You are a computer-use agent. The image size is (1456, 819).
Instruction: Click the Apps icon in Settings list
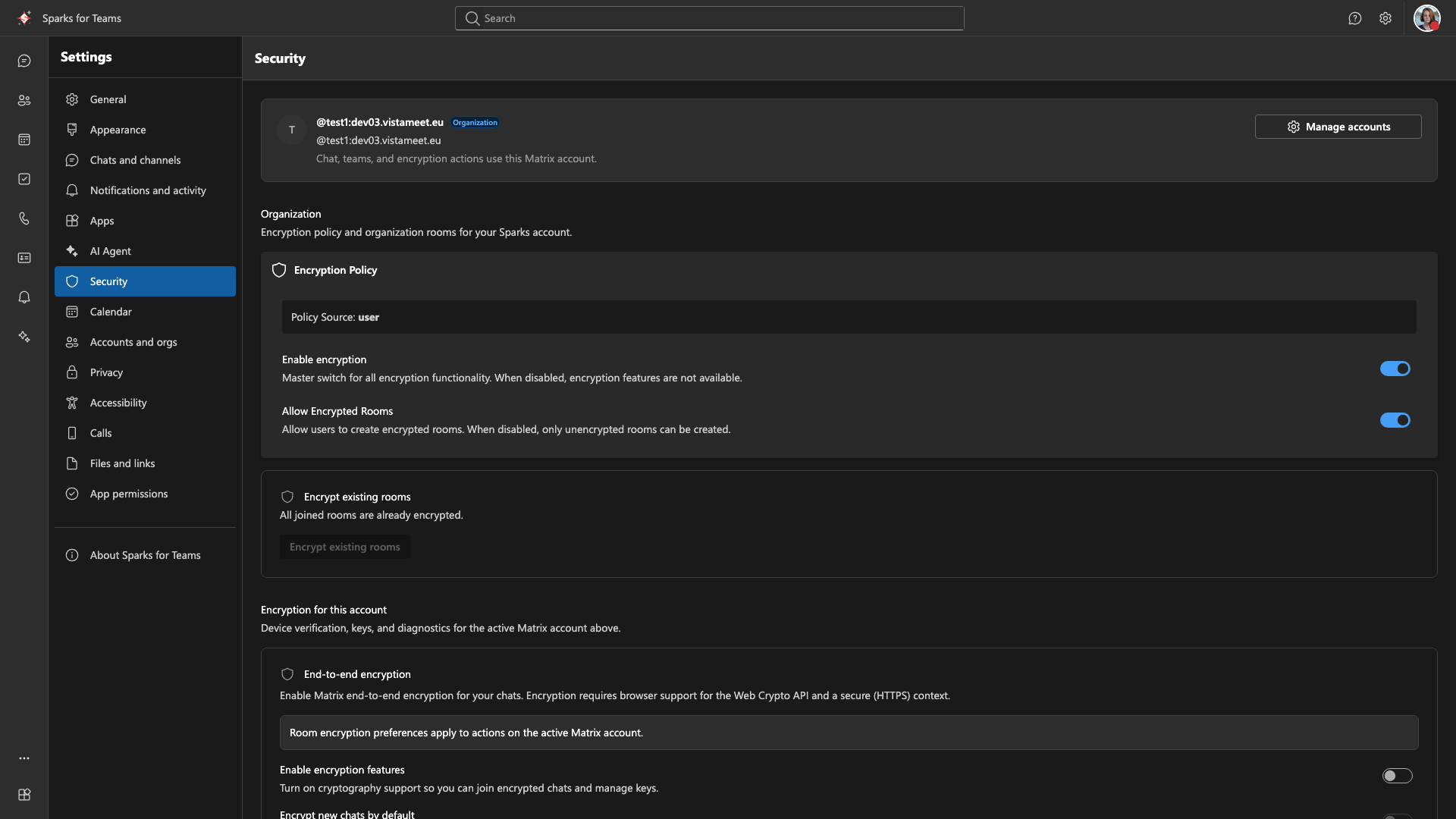(72, 221)
